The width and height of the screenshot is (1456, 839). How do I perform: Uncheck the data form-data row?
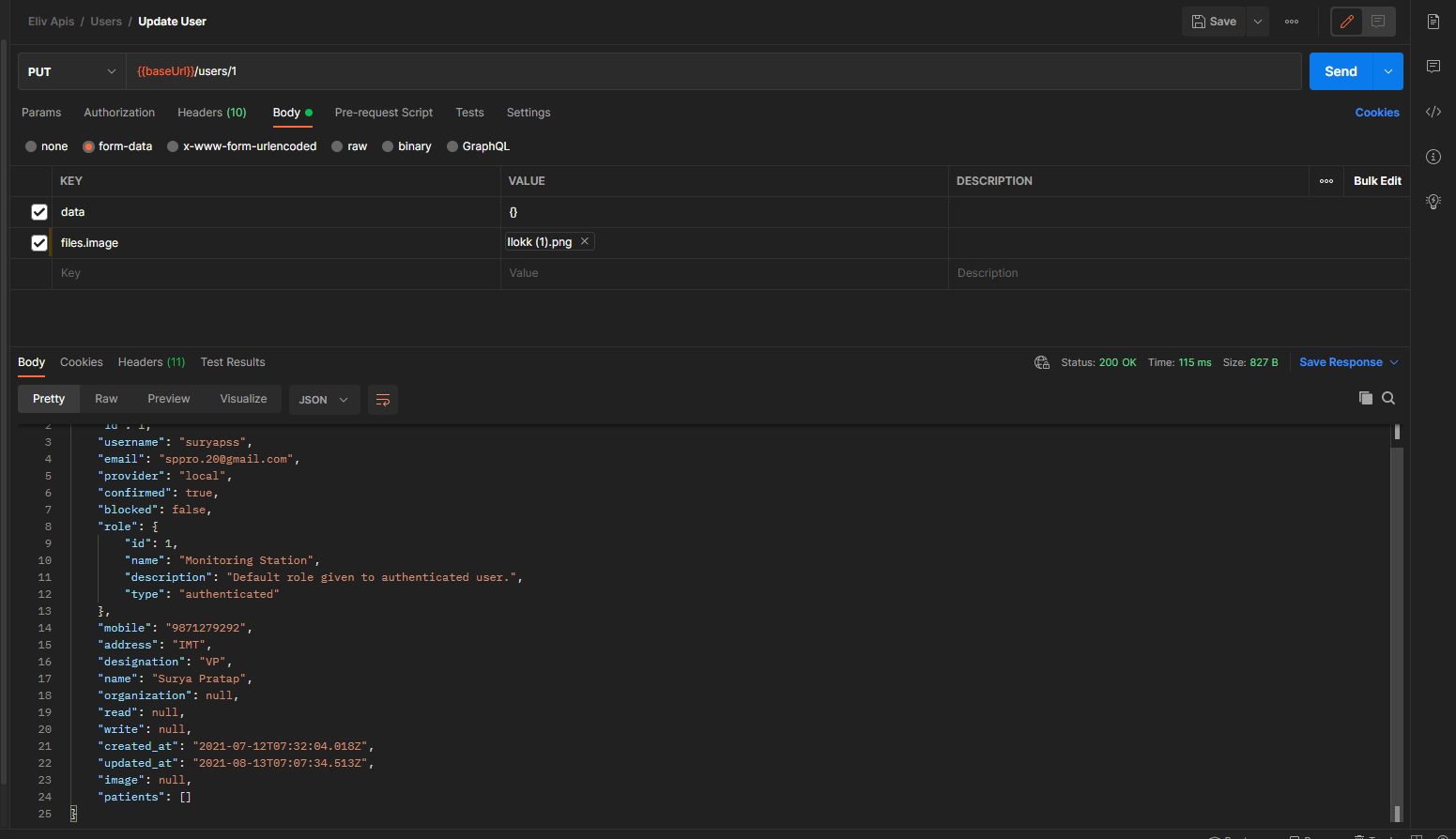39,212
